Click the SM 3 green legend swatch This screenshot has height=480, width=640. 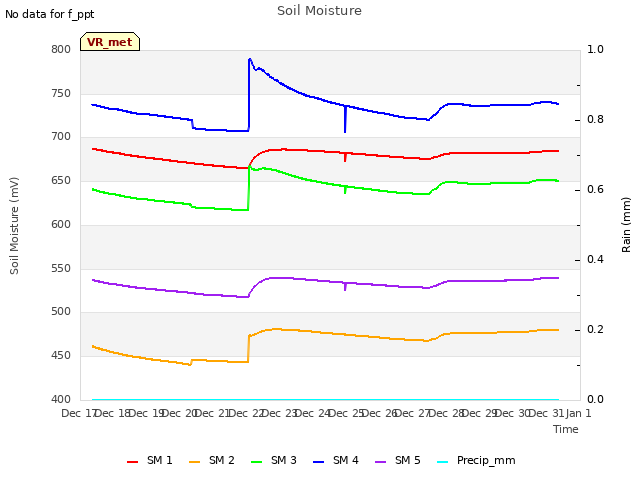[257, 462]
